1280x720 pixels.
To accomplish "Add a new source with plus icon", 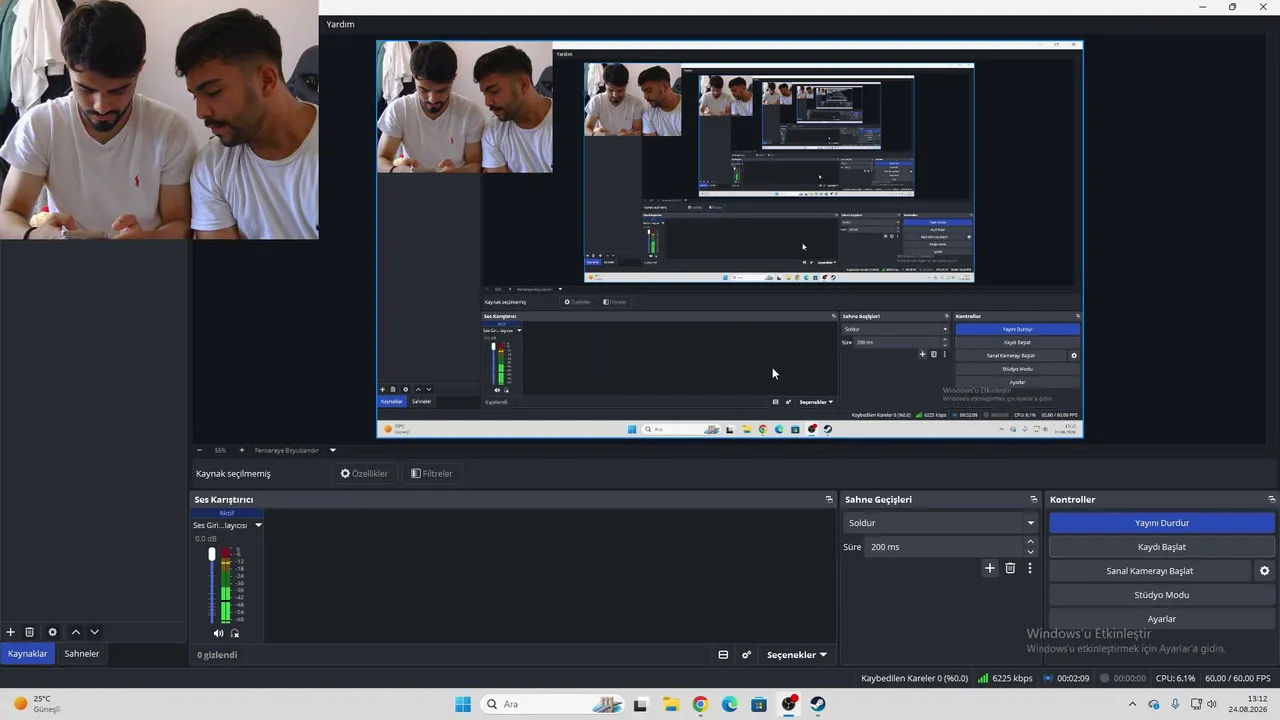I will point(11,632).
